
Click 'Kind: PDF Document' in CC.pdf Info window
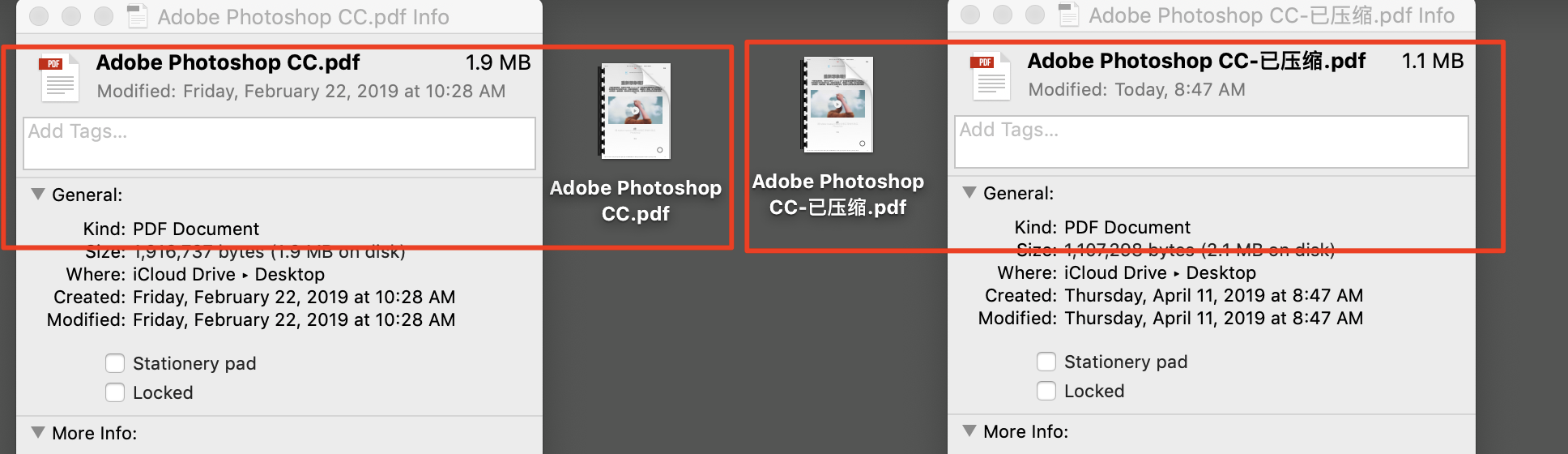pyautogui.click(x=171, y=229)
